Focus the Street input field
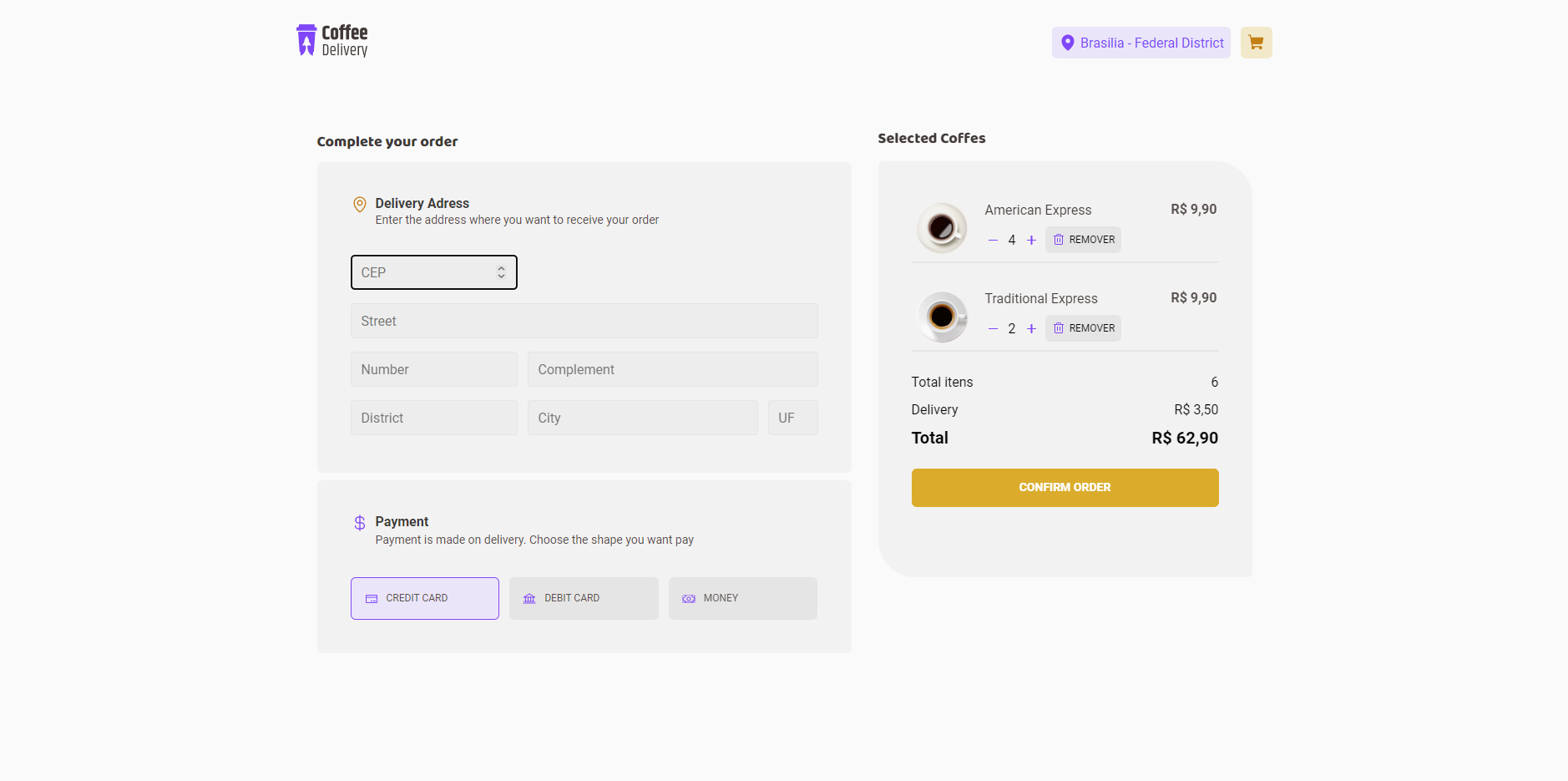The width and height of the screenshot is (1568, 781). (x=584, y=321)
